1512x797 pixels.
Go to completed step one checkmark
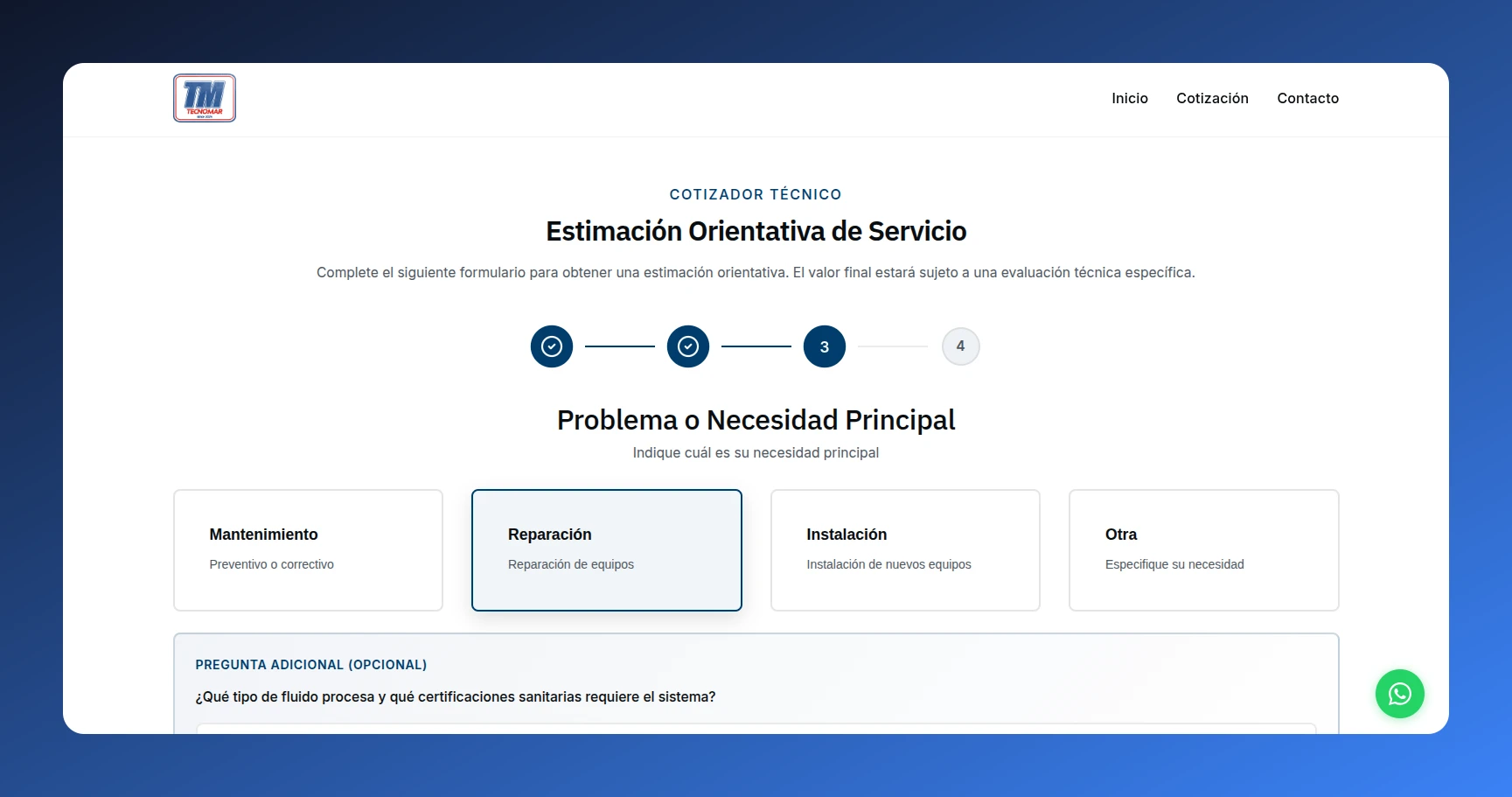click(x=552, y=346)
